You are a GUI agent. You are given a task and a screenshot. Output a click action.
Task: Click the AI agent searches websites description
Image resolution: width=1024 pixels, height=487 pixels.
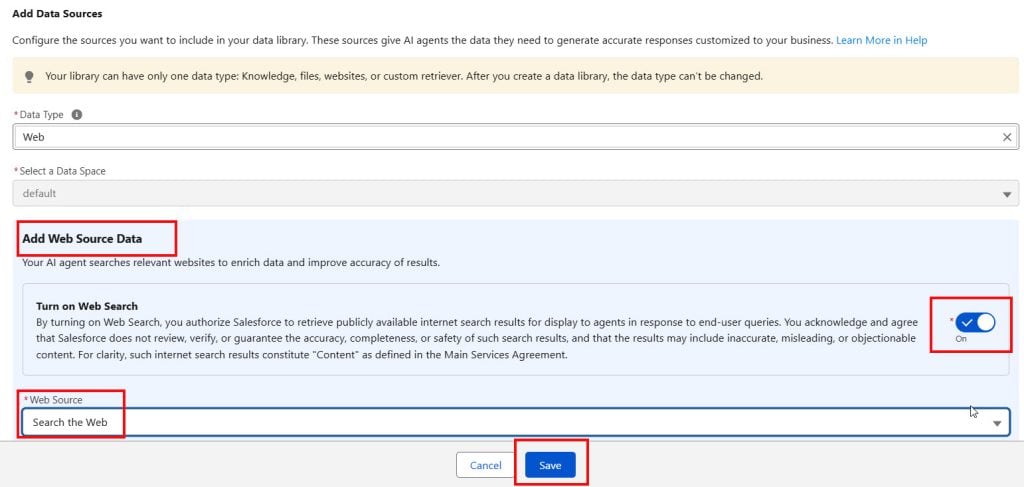pos(231,264)
